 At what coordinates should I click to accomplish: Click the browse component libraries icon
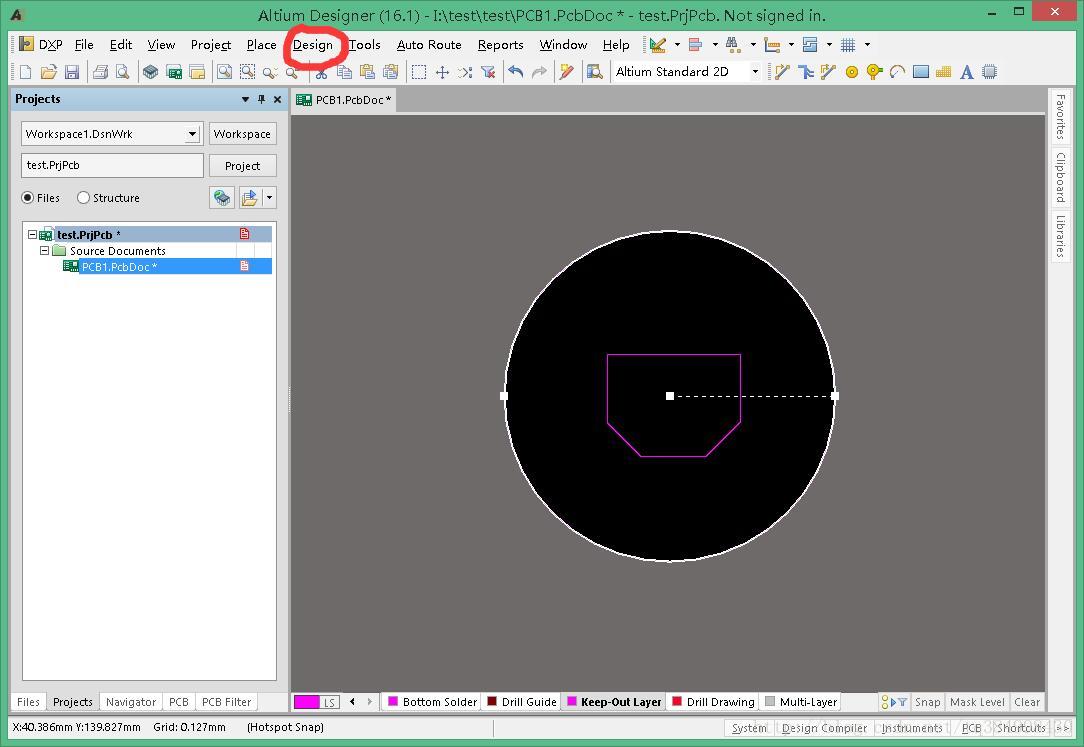tap(595, 72)
